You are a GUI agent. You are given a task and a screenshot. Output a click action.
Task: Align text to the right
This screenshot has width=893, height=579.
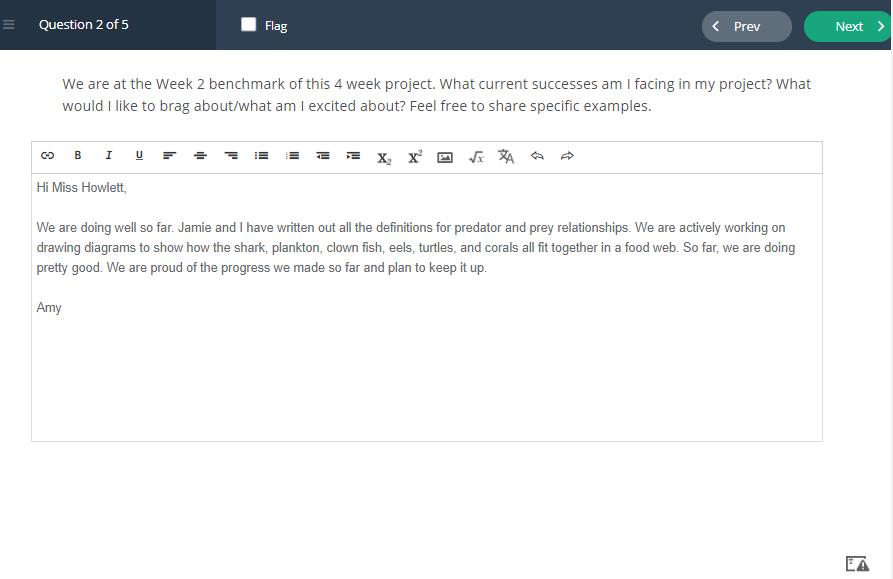pos(231,155)
